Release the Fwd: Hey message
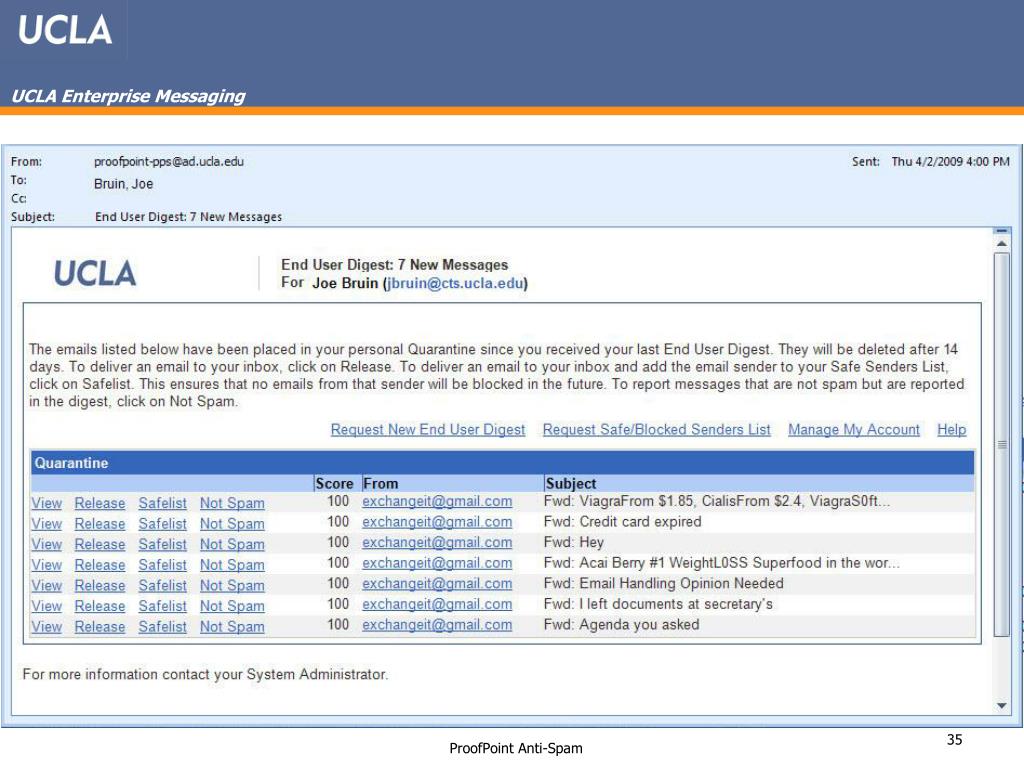This screenshot has width=1024, height=768. pyautogui.click(x=99, y=545)
